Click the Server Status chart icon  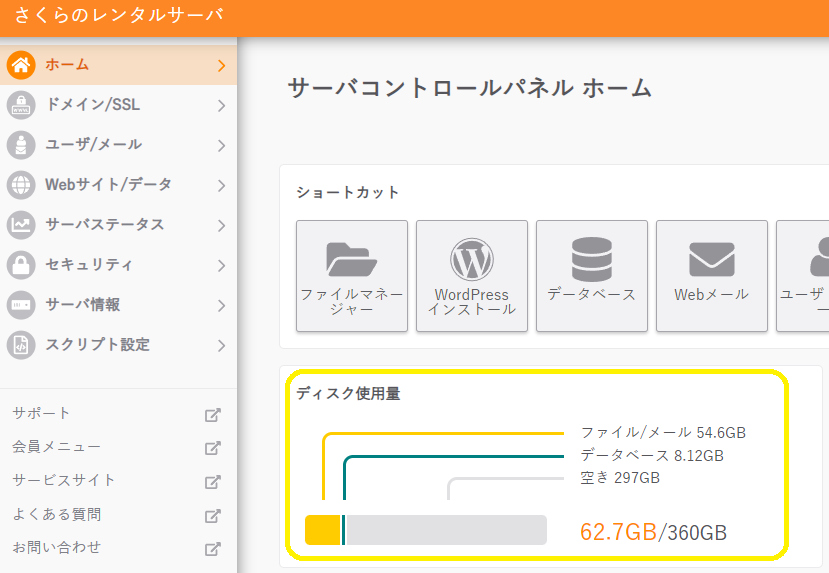pyautogui.click(x=21, y=225)
